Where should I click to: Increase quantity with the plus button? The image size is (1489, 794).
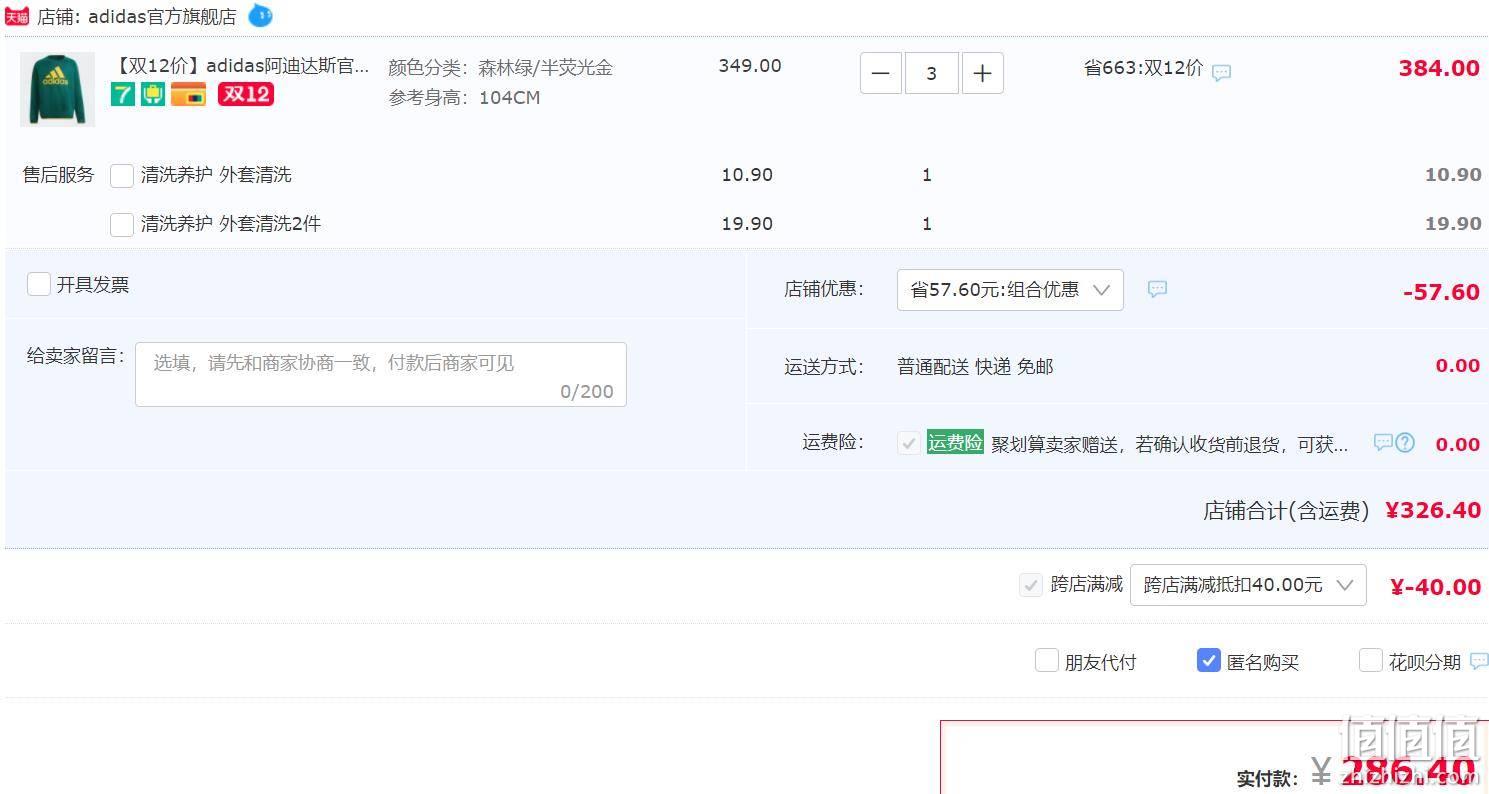[x=983, y=73]
